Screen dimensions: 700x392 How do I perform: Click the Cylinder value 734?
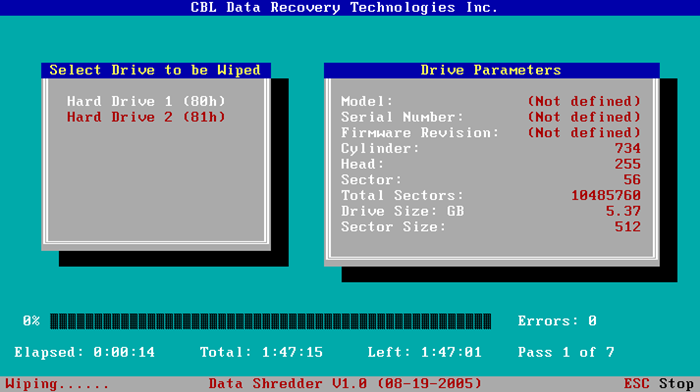[x=628, y=148]
